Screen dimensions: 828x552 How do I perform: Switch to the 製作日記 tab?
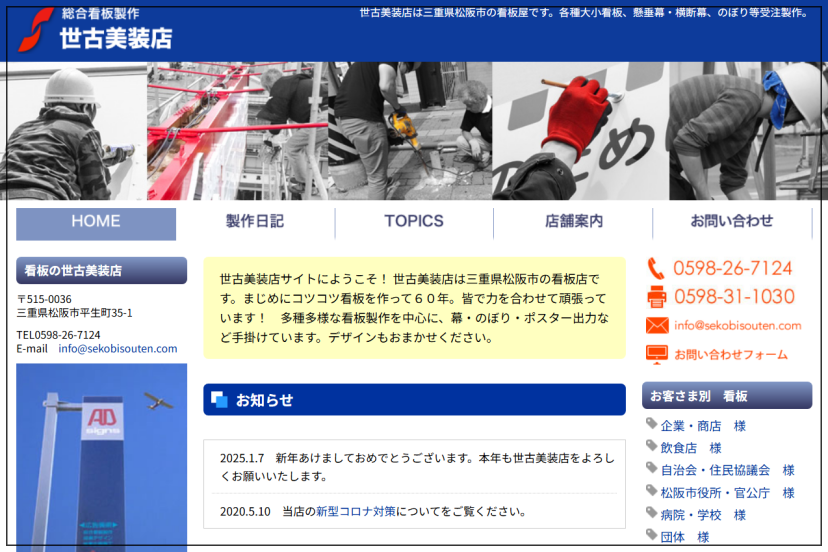point(255,222)
